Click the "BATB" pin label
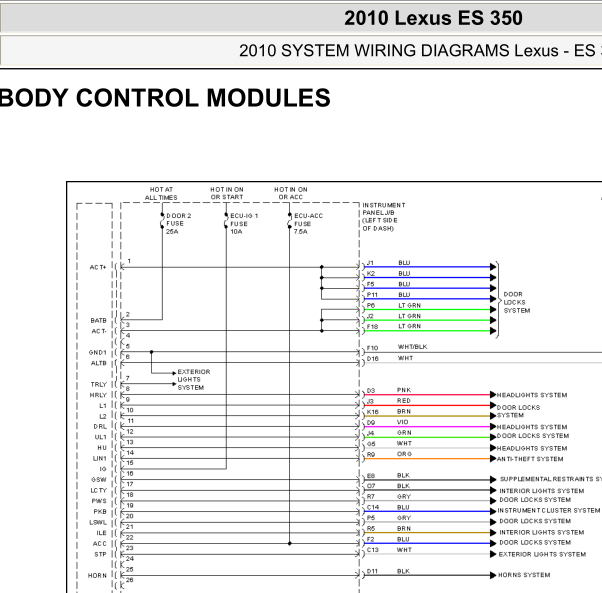 (x=98, y=320)
